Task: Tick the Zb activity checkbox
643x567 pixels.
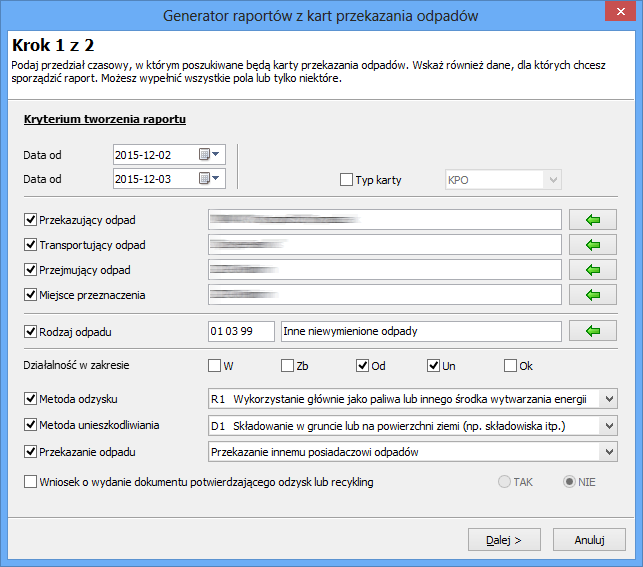Action: coord(287,366)
